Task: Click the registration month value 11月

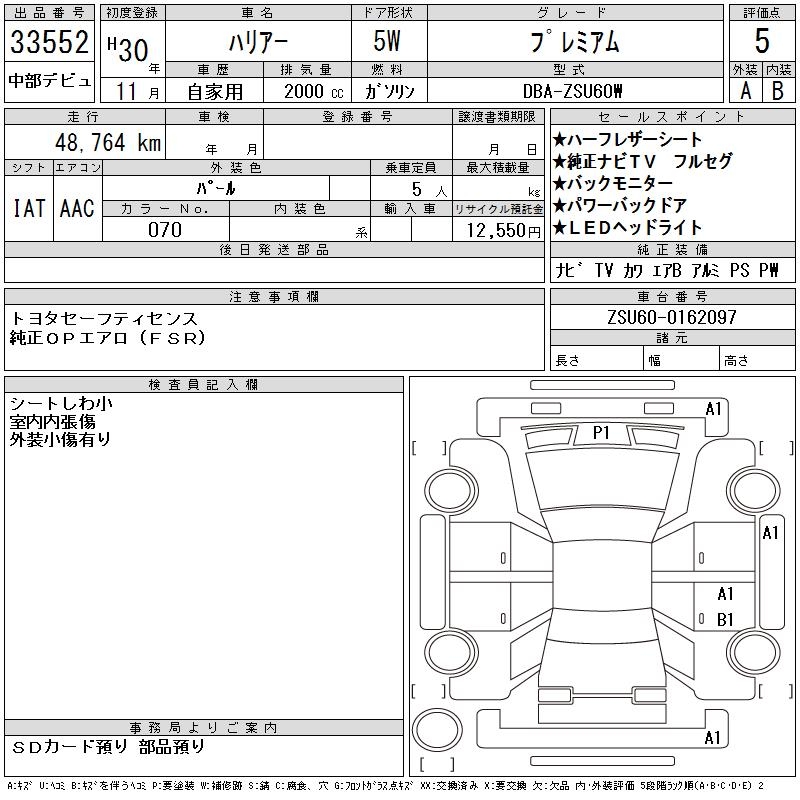Action: coord(137,92)
